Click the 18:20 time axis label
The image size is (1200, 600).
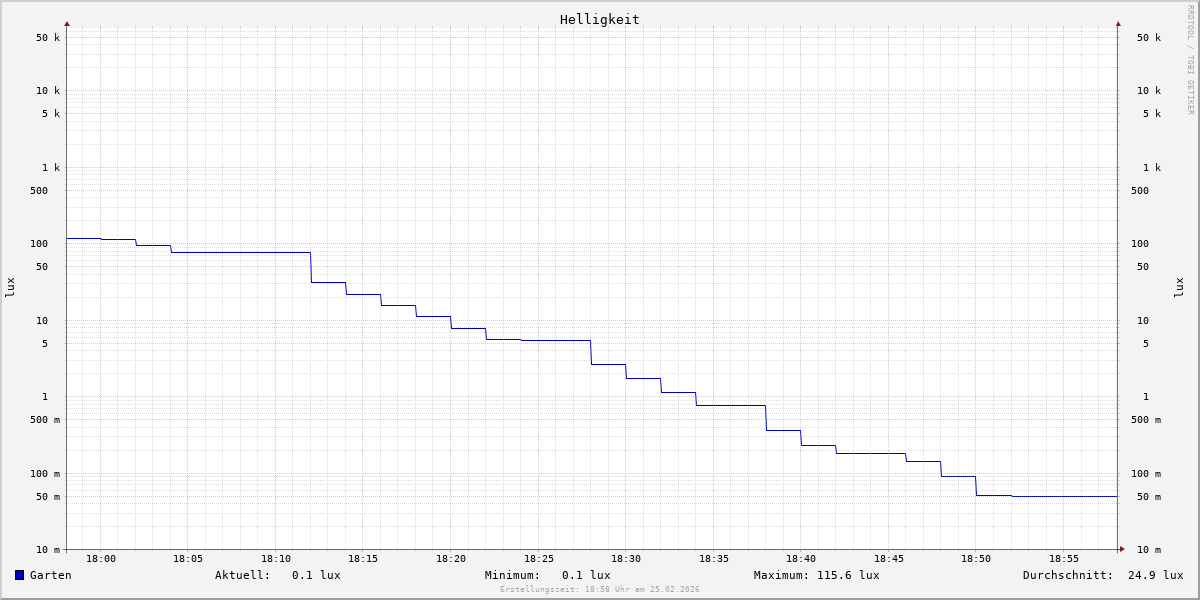tap(451, 559)
